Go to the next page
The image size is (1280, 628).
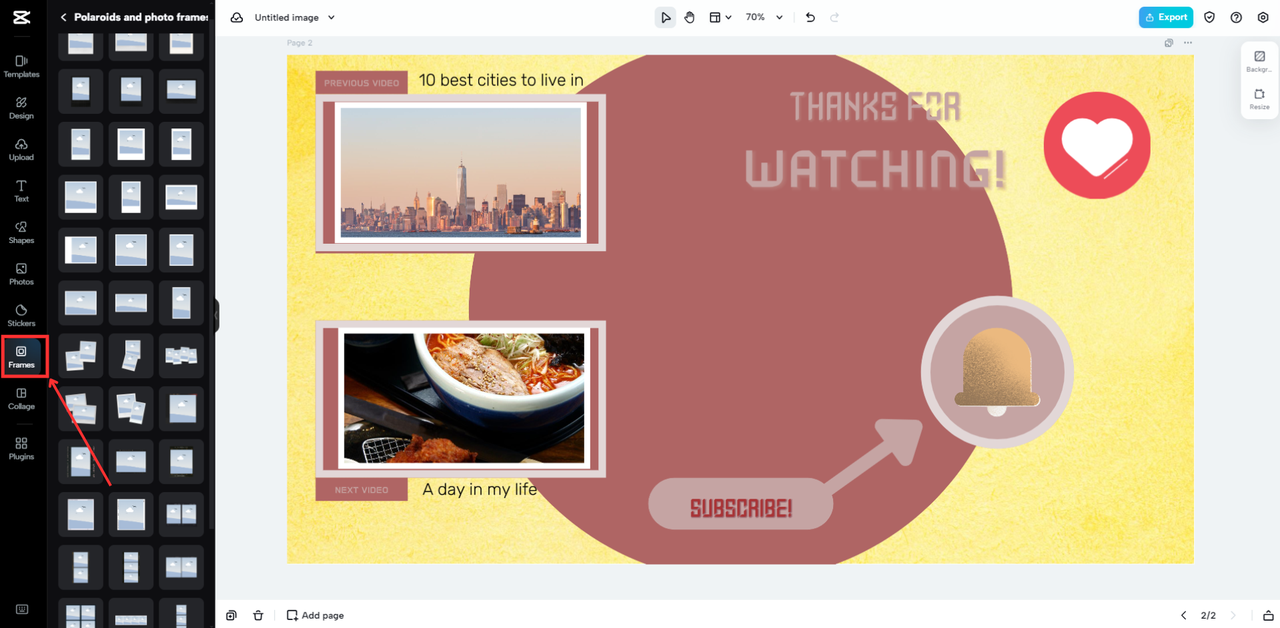pos(1233,615)
